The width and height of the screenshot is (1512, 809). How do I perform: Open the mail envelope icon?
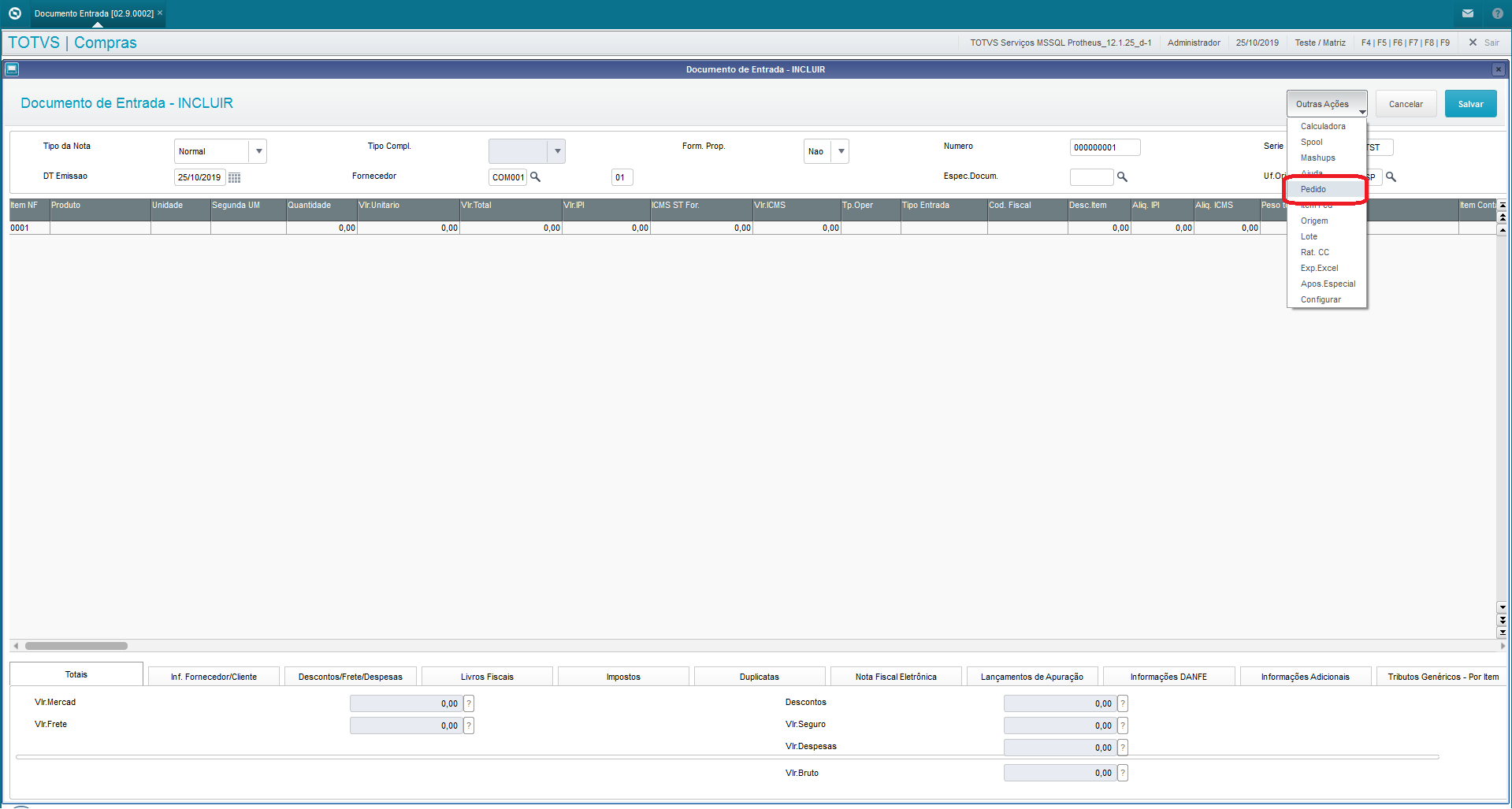(1468, 13)
